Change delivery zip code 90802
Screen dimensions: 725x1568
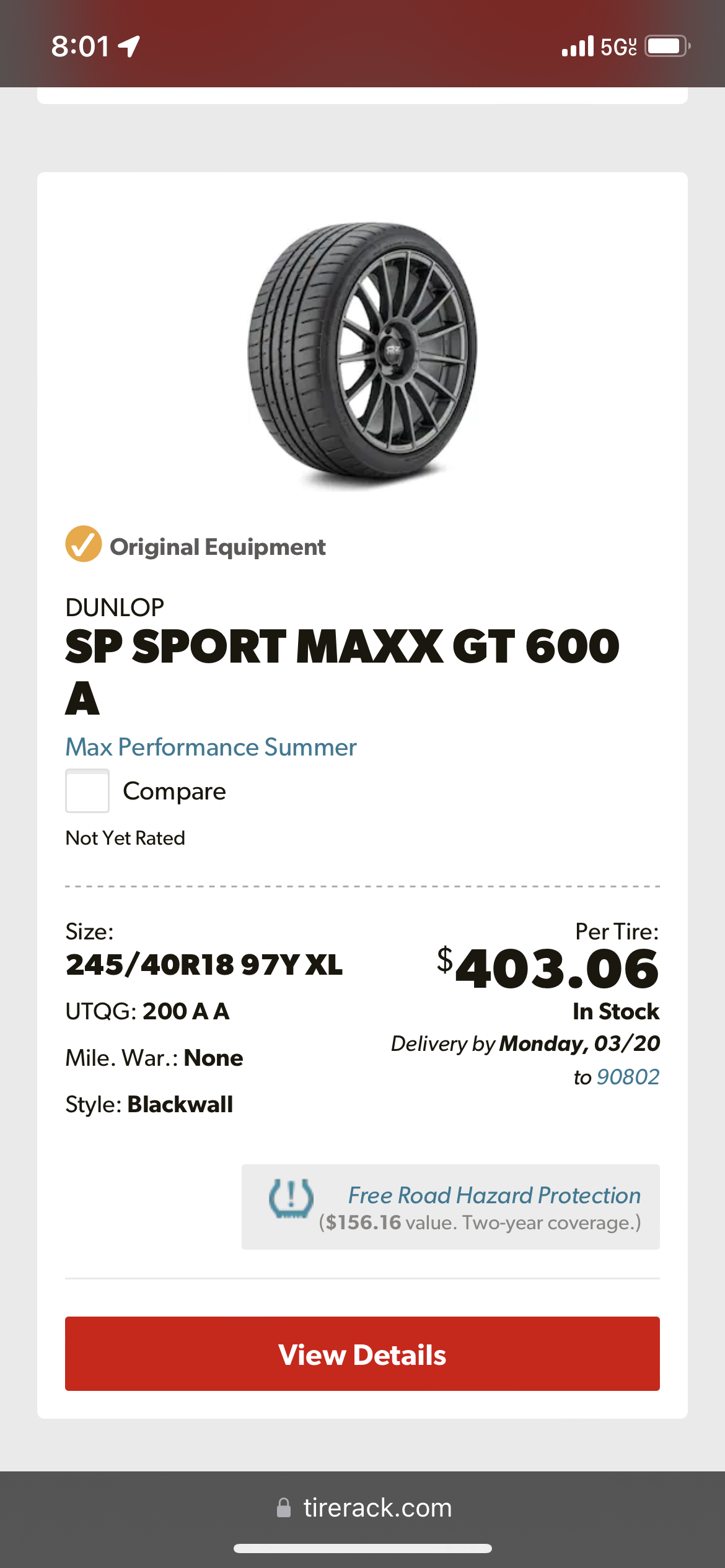tap(628, 1077)
